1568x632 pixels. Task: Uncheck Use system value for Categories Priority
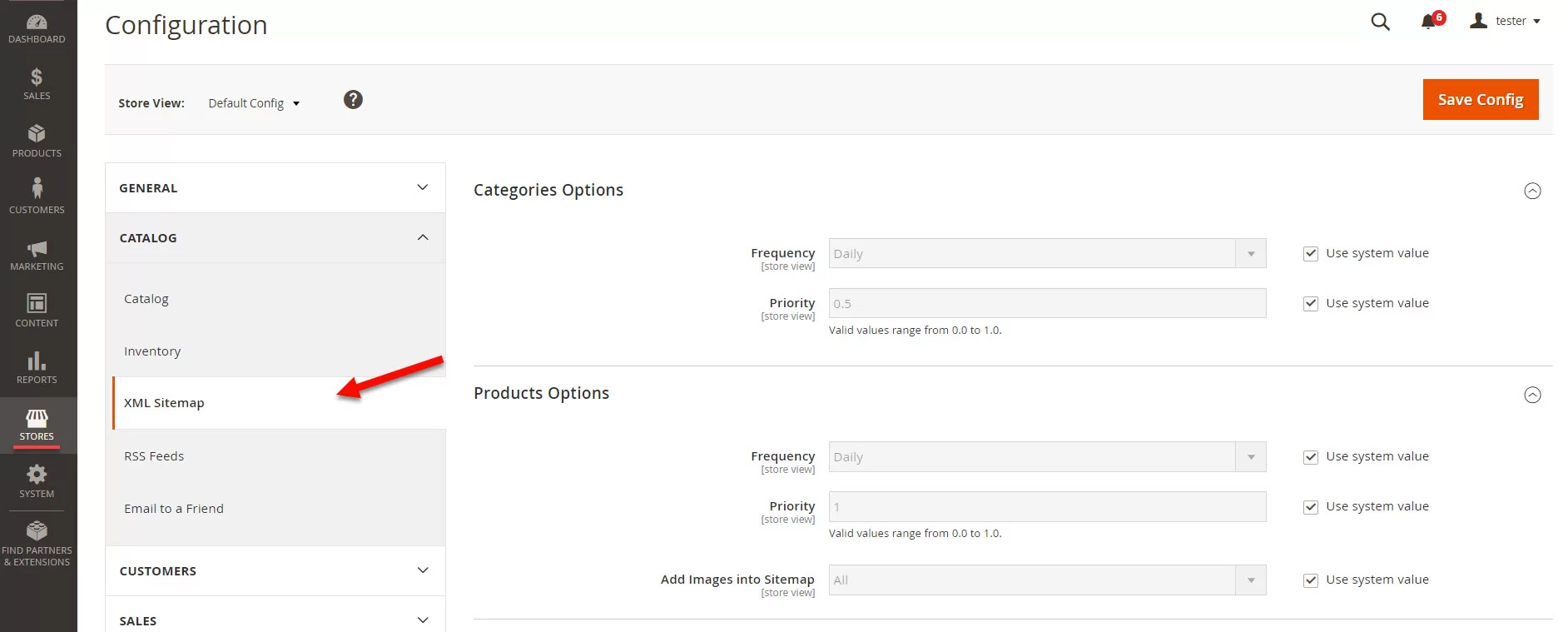click(x=1311, y=304)
